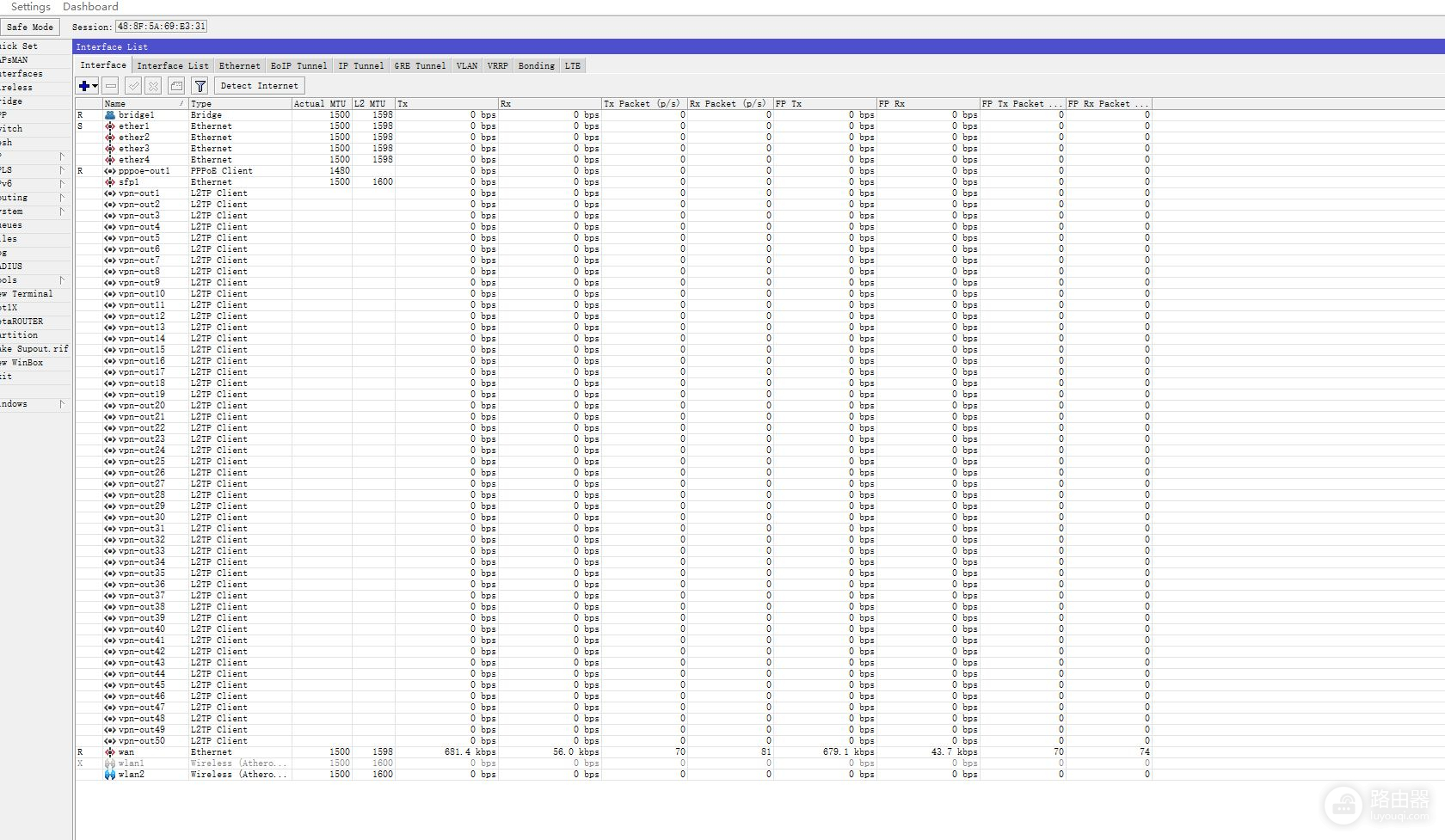
Task: Click the Detect Internet button
Action: click(259, 86)
